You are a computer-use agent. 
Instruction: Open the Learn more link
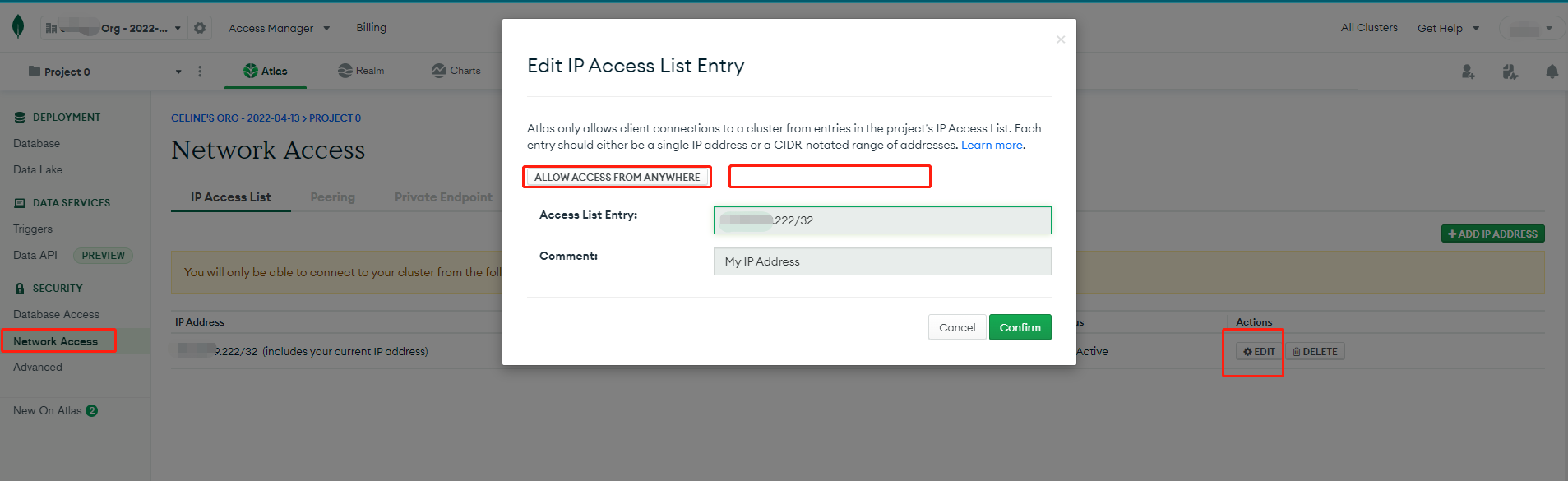click(x=992, y=145)
